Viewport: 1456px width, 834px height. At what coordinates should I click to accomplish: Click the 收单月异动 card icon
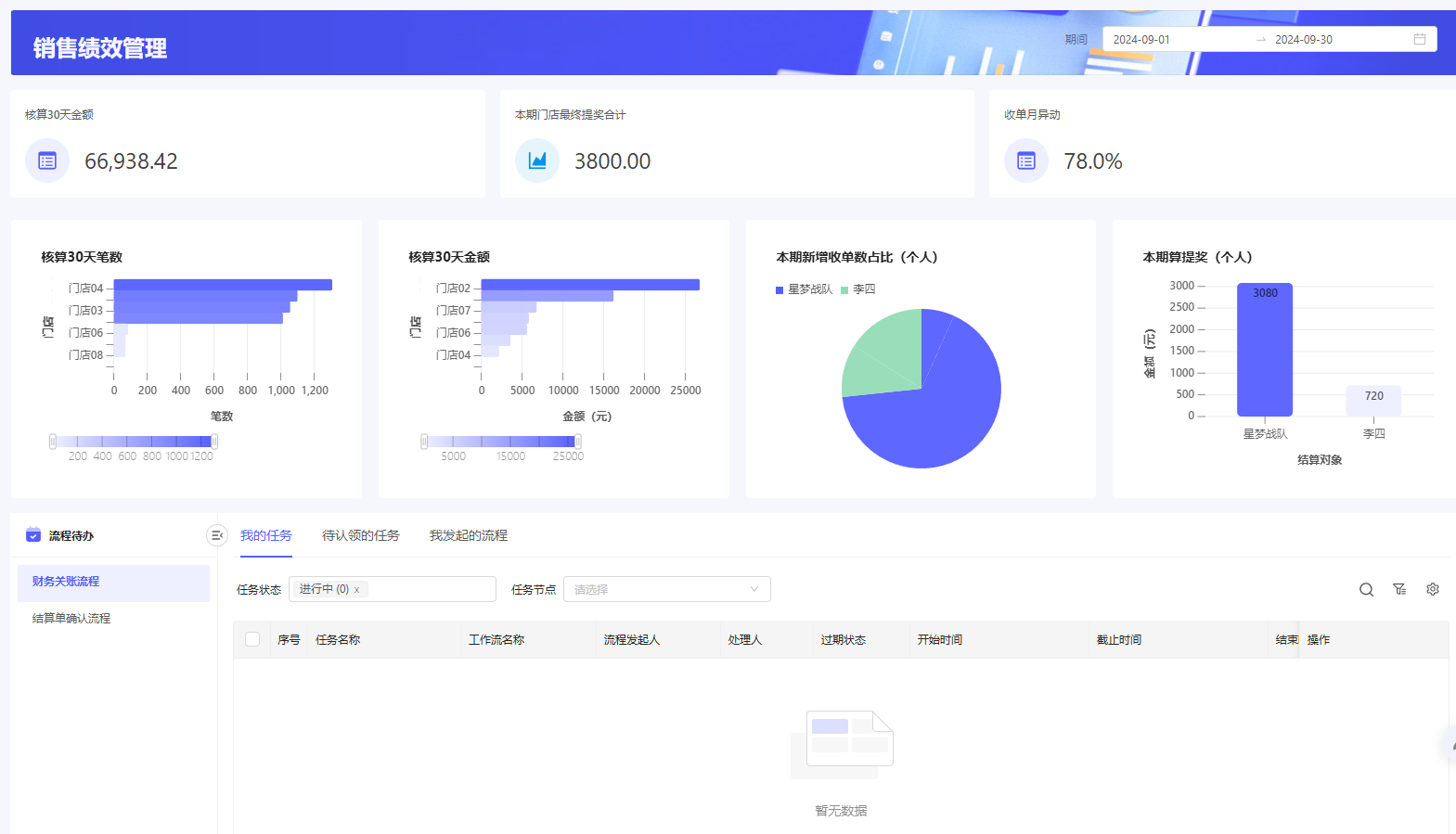tap(1026, 160)
